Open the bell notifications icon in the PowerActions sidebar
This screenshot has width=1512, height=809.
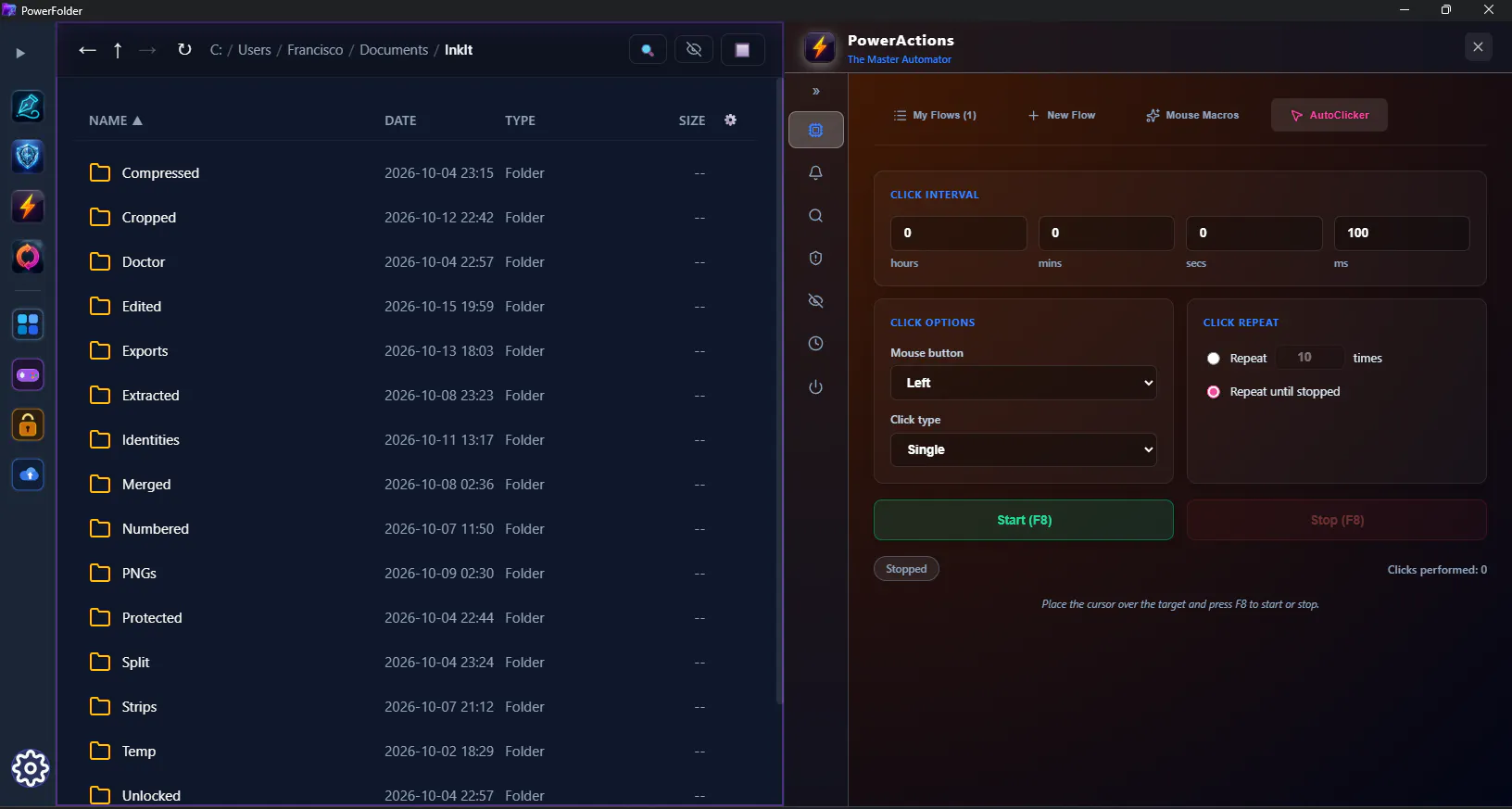[x=815, y=172]
